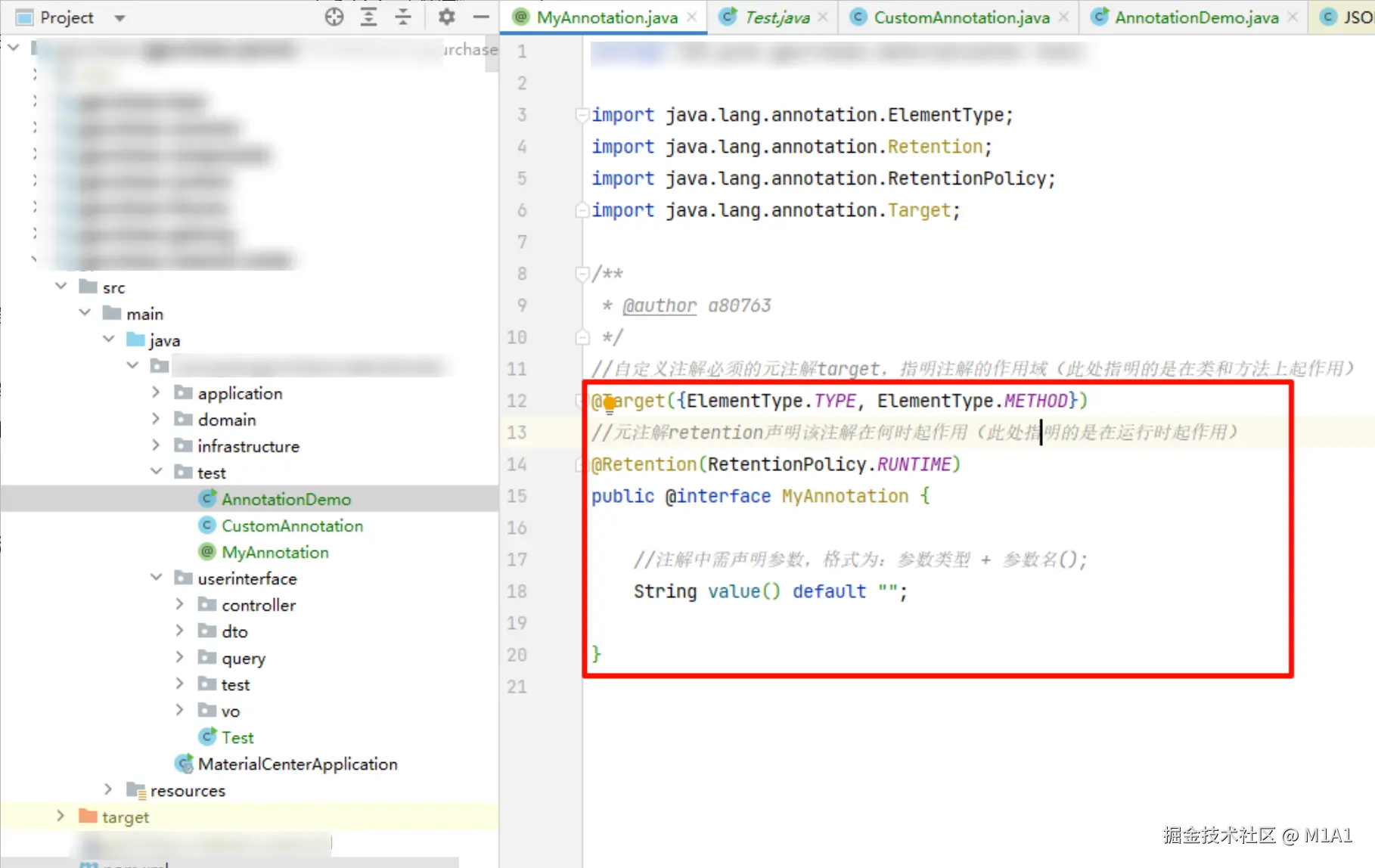Collapse the test package under infrastructure
Image resolution: width=1375 pixels, height=868 pixels.
156,472
